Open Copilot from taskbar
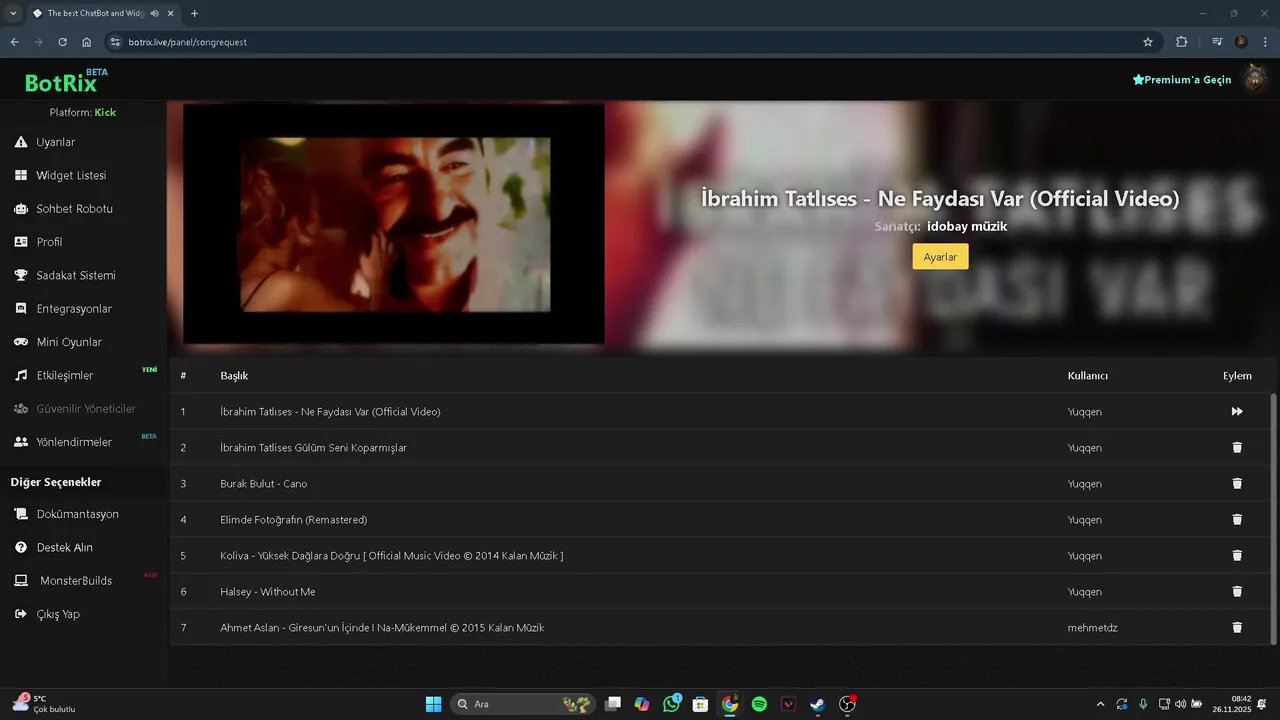 tap(642, 704)
